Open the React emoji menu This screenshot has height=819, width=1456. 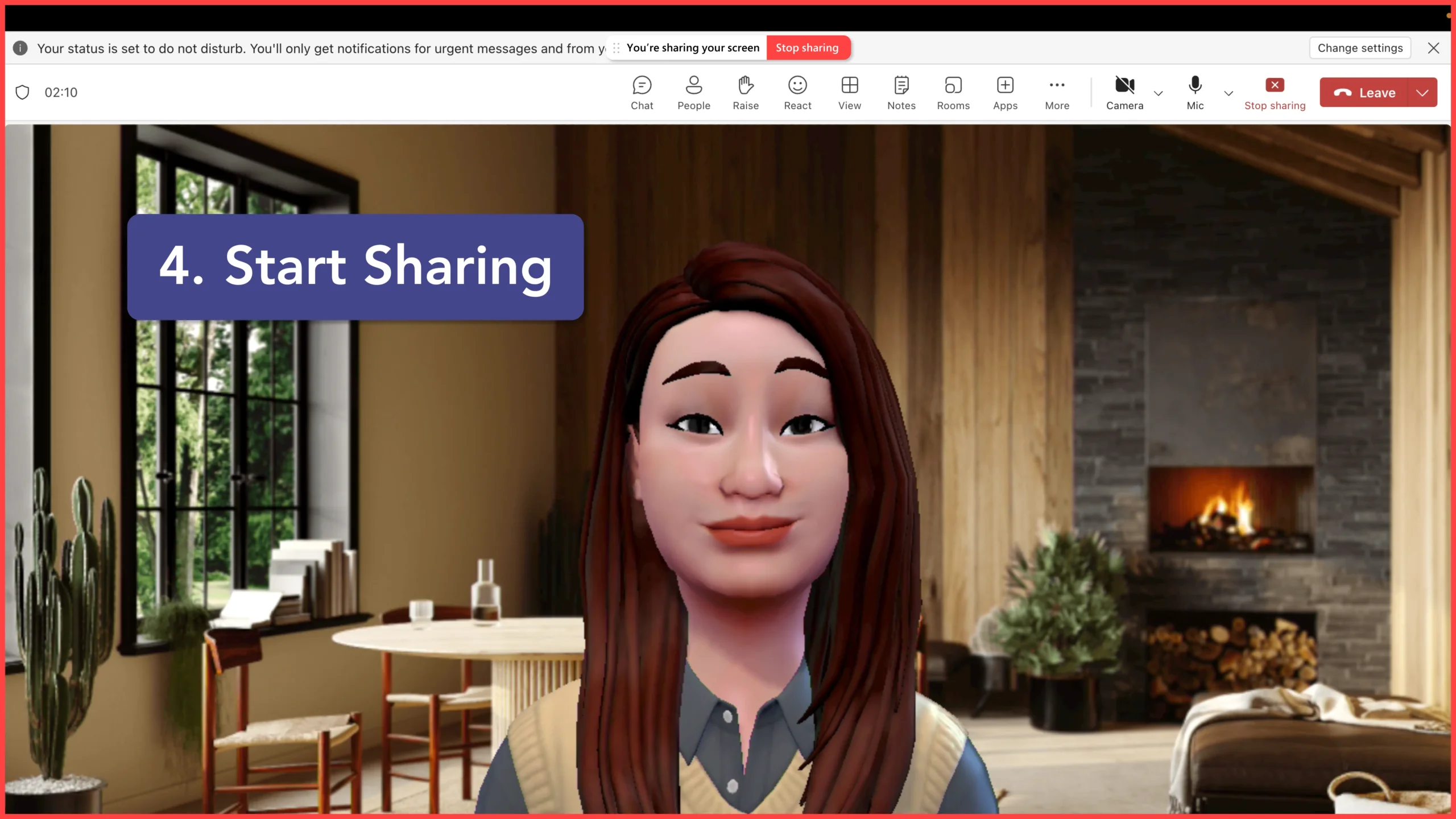tap(797, 93)
